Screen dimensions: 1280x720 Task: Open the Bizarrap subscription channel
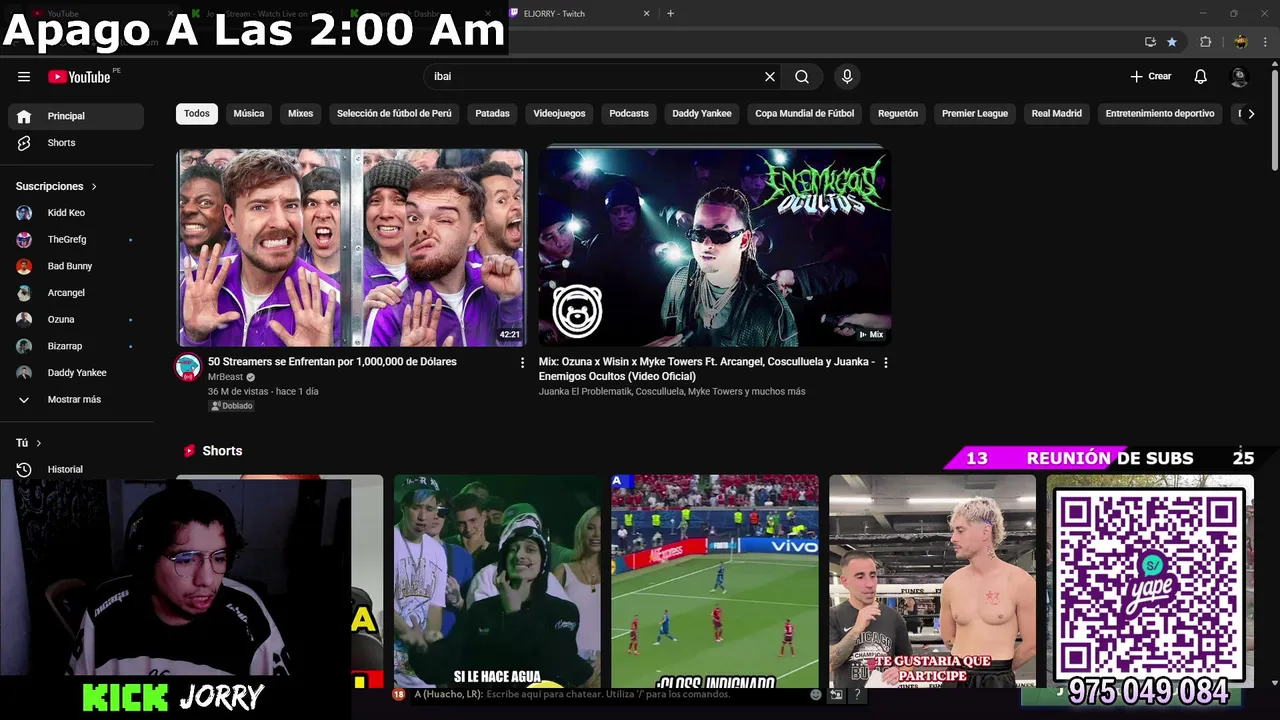pos(76,346)
